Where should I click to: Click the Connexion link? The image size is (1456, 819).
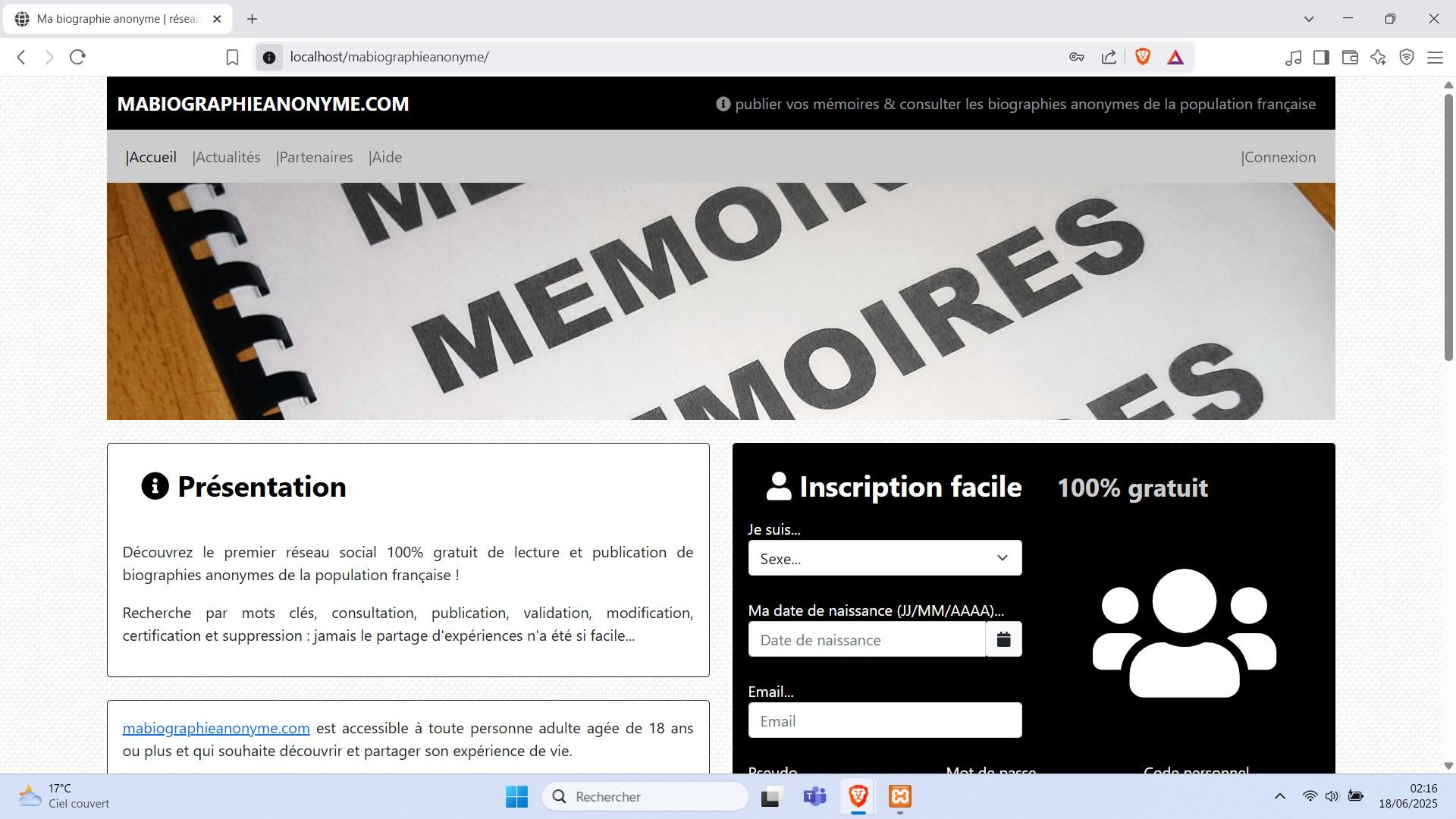tap(1279, 157)
